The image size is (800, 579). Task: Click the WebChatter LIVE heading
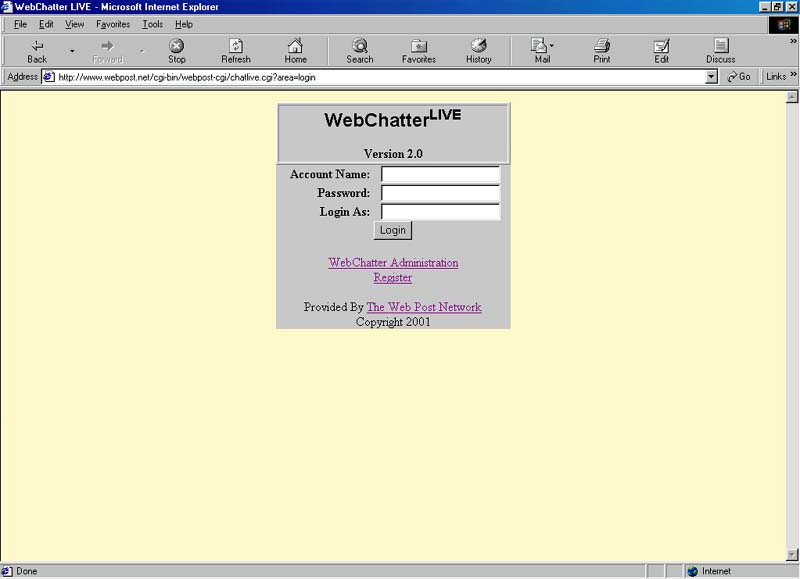coord(393,118)
